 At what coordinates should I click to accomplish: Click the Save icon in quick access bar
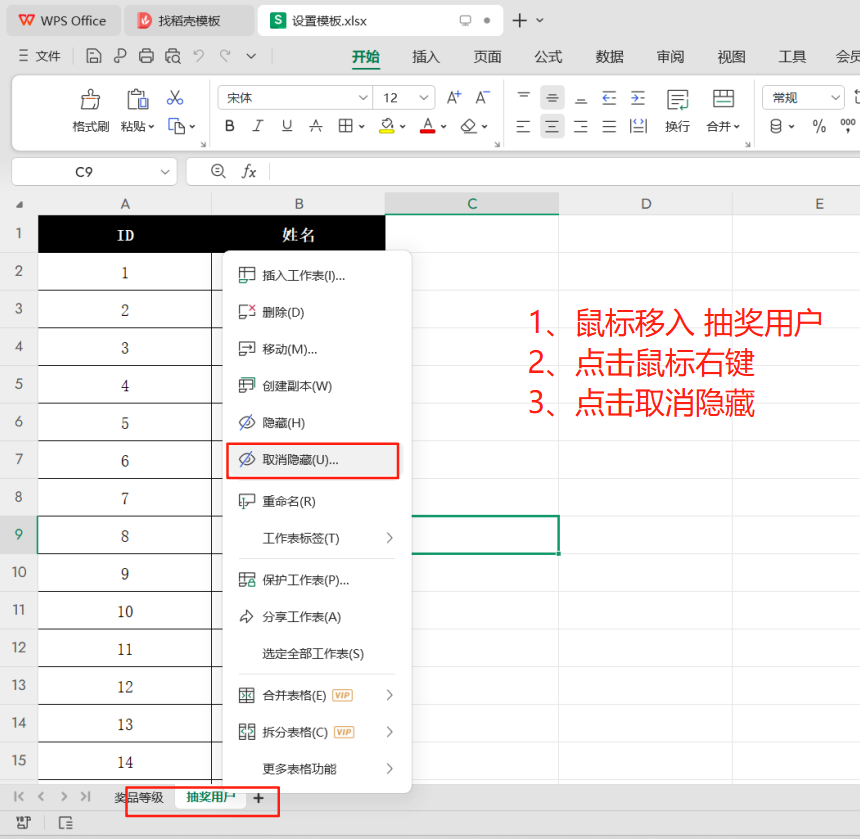coord(94,56)
